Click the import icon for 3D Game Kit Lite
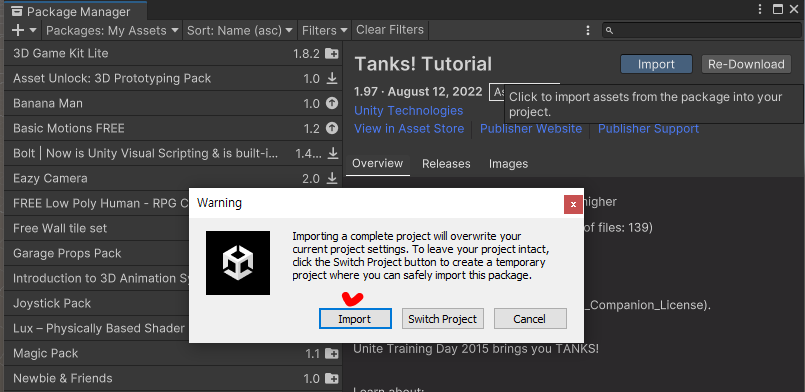The image size is (805, 392). tap(332, 53)
